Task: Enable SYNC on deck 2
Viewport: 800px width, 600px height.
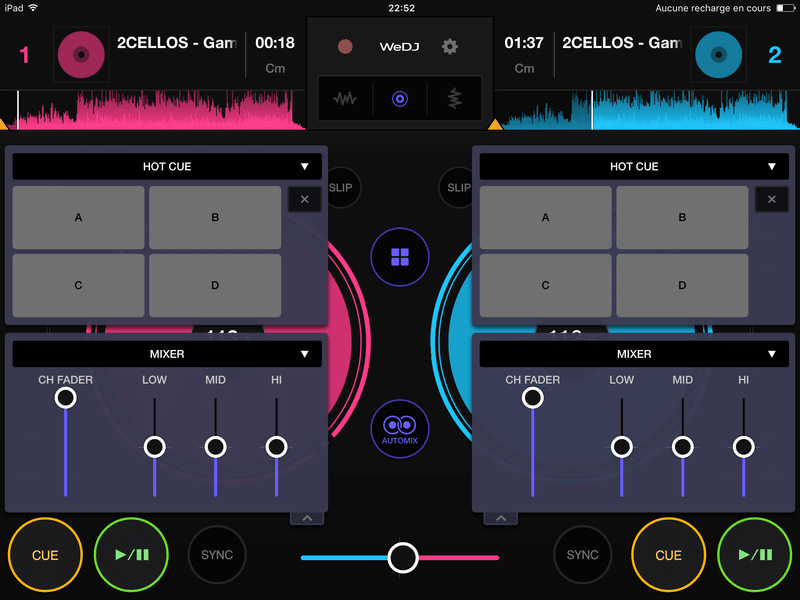Action: pos(583,555)
